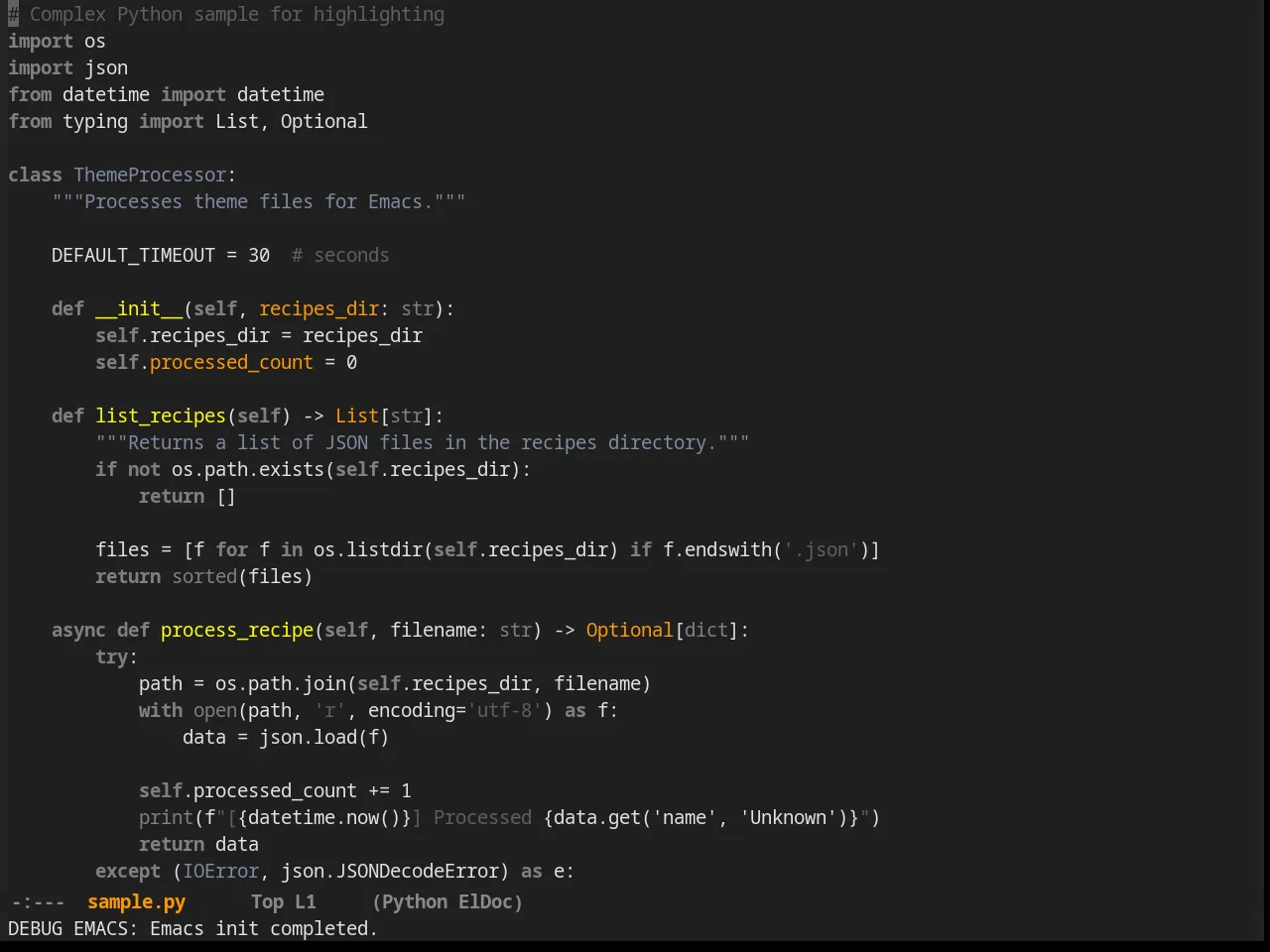Image resolution: width=1270 pixels, height=952 pixels.
Task: Click the '__init__' method name
Action: click(x=139, y=308)
